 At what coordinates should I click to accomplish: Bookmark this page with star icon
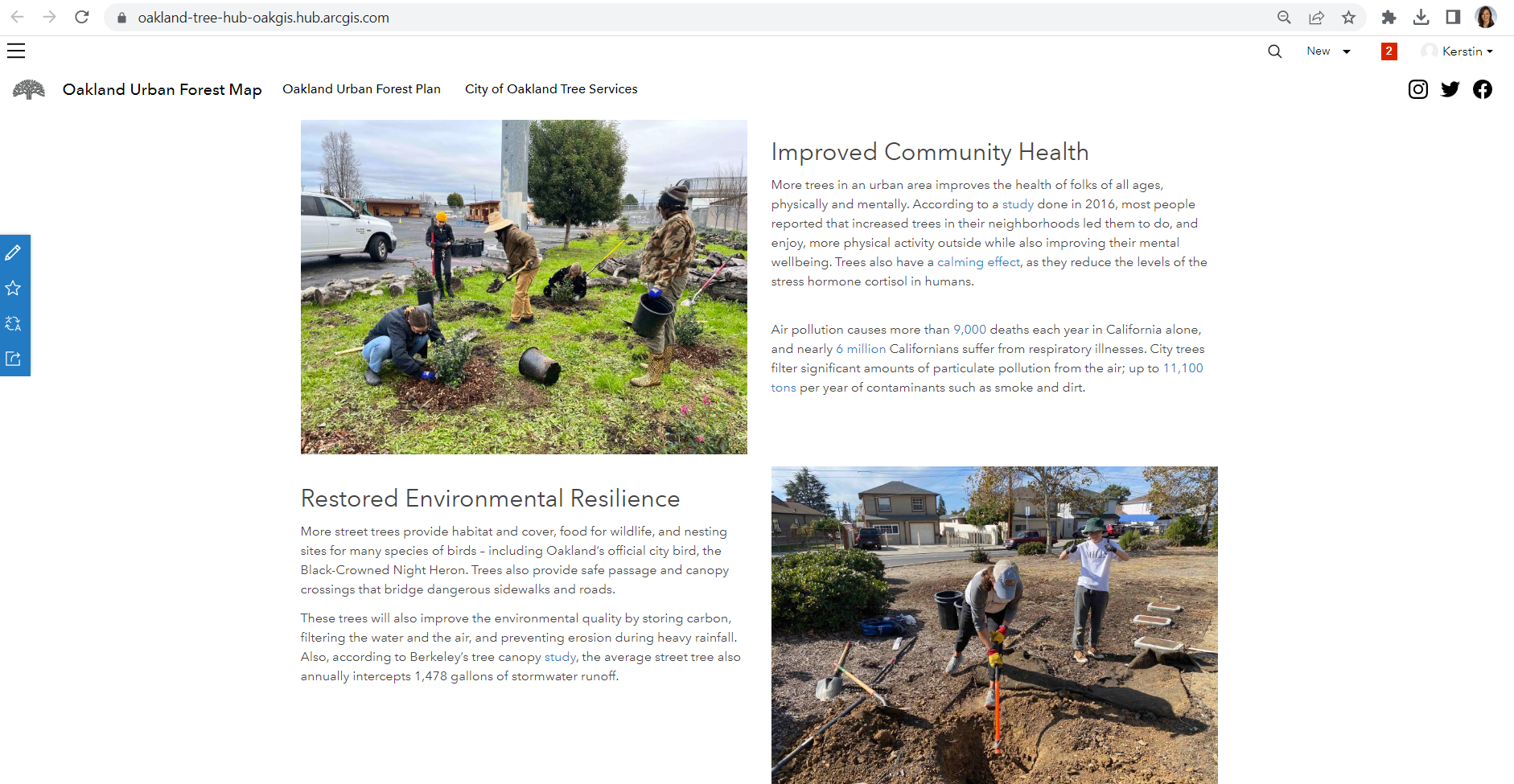pyautogui.click(x=1348, y=18)
